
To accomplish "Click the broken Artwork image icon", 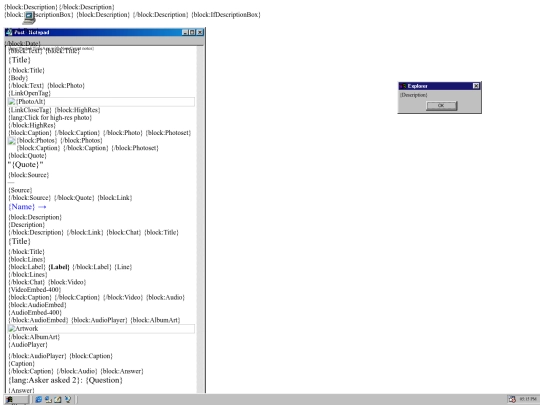I will click(12, 329).
